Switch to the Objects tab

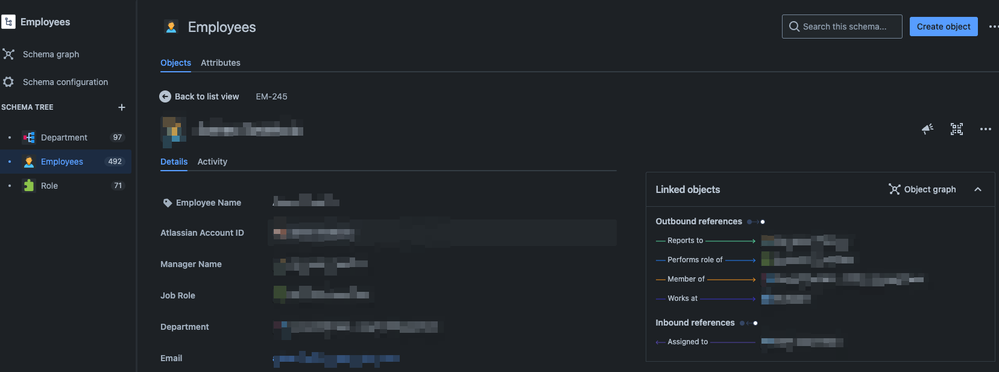175,62
